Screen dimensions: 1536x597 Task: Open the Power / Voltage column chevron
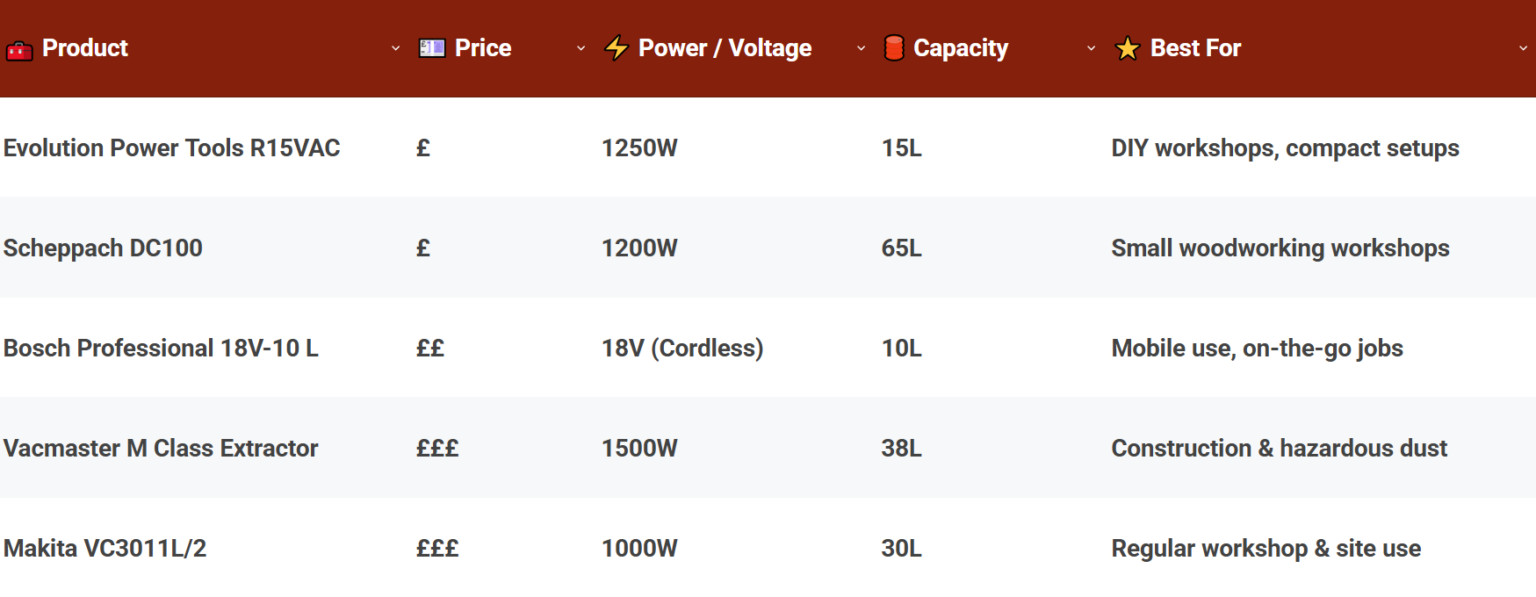tap(861, 48)
